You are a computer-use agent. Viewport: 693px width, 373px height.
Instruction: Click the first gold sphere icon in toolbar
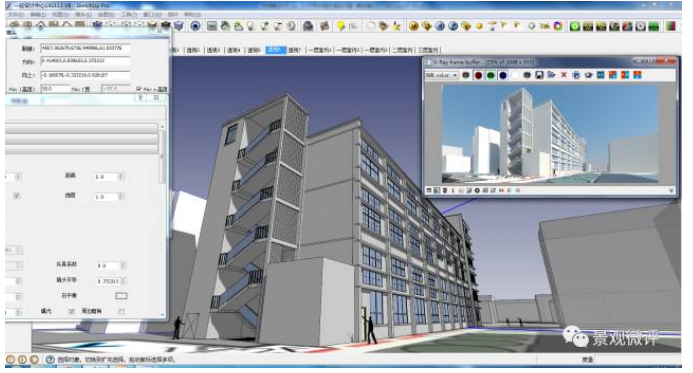(x=414, y=26)
